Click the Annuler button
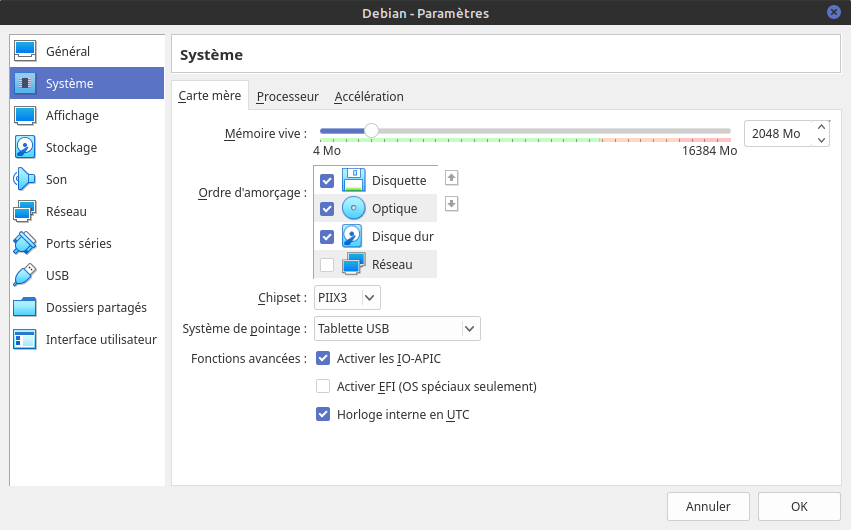 pyautogui.click(x=708, y=506)
